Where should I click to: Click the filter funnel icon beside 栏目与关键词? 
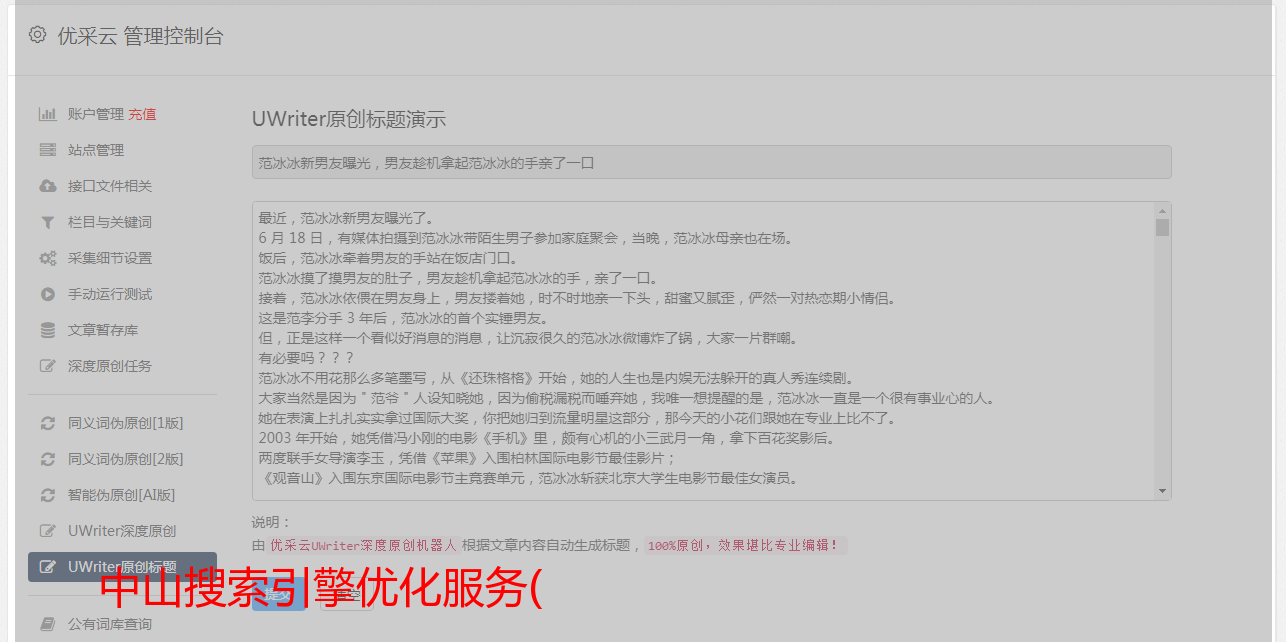tap(47, 222)
